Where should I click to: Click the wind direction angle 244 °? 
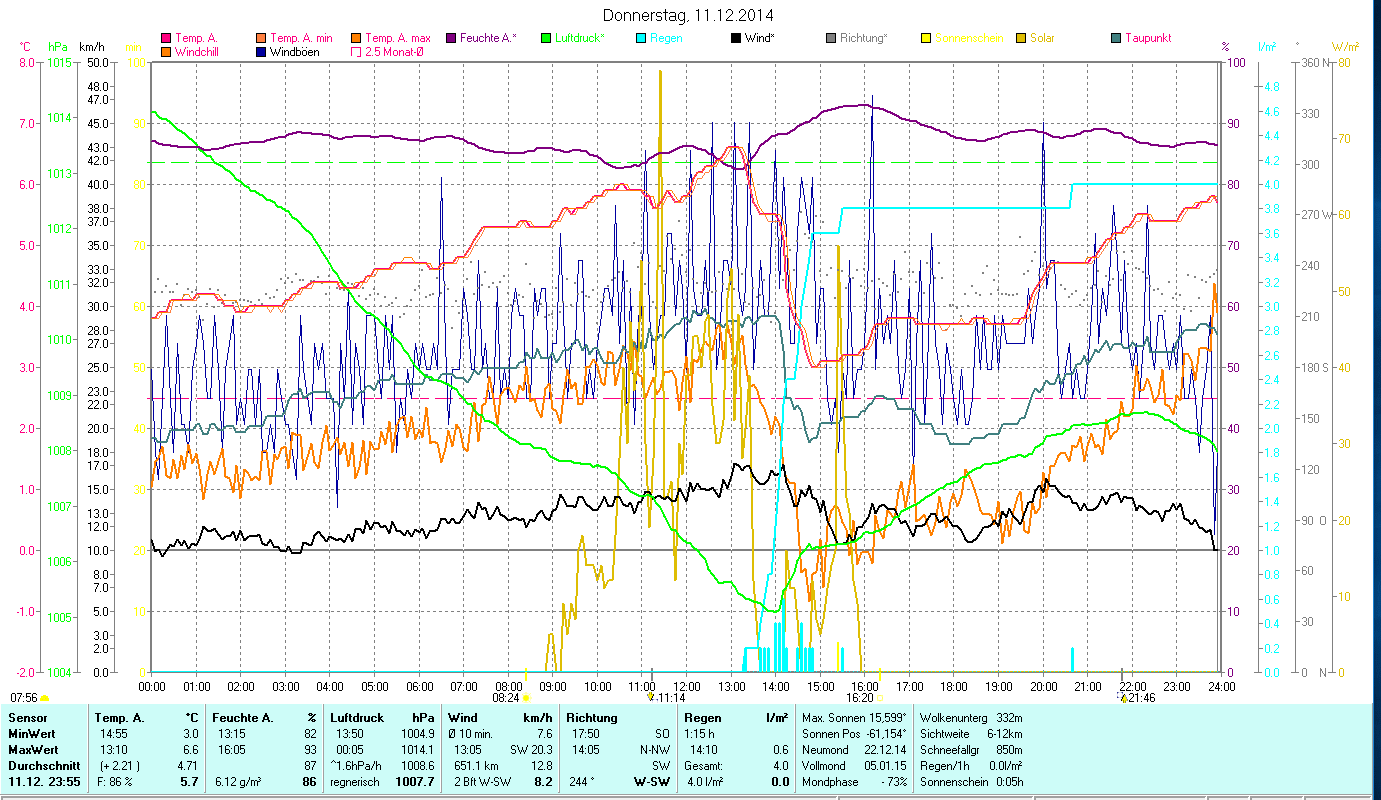pos(584,782)
